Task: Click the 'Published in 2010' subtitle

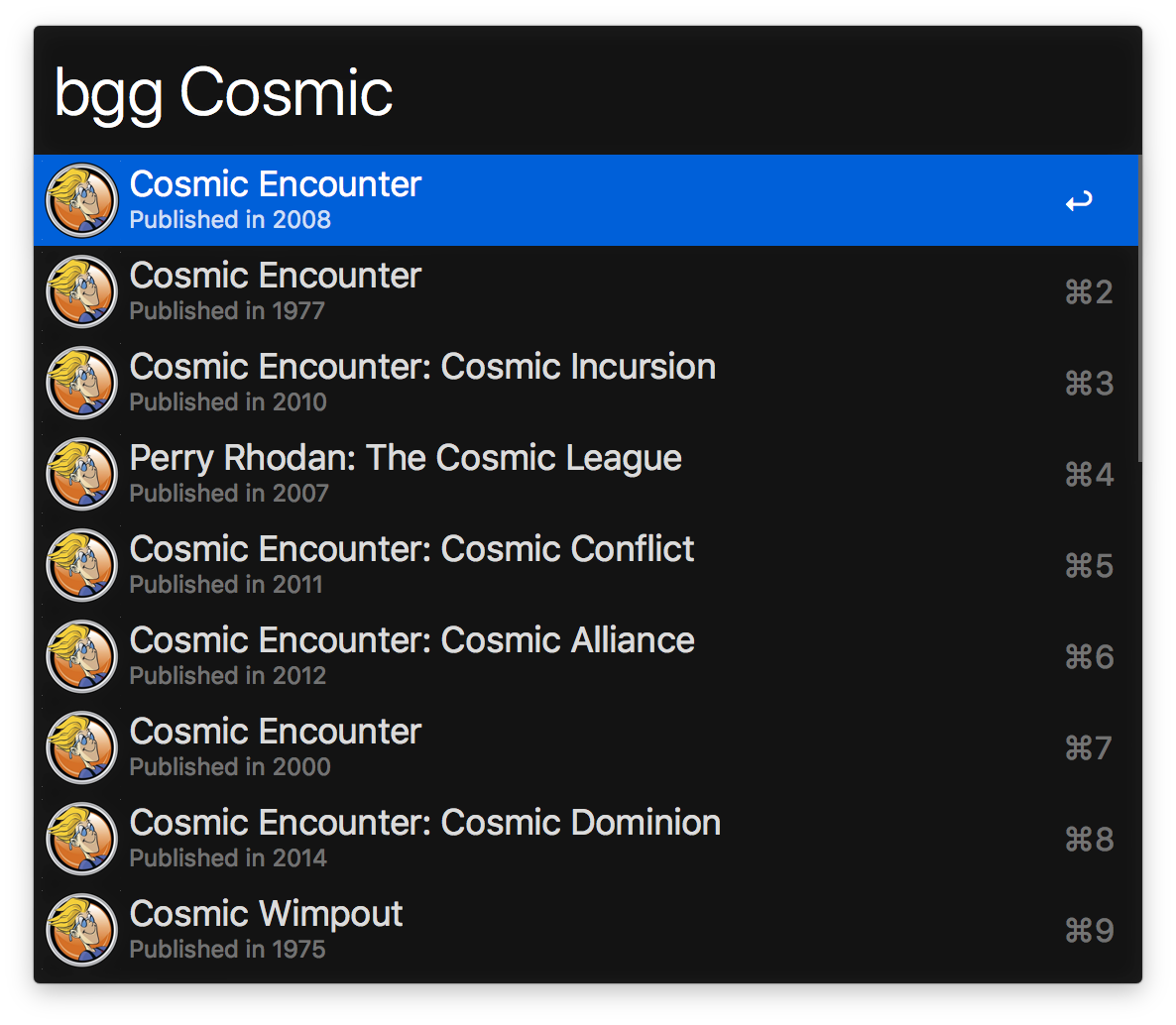Action: pos(228,402)
